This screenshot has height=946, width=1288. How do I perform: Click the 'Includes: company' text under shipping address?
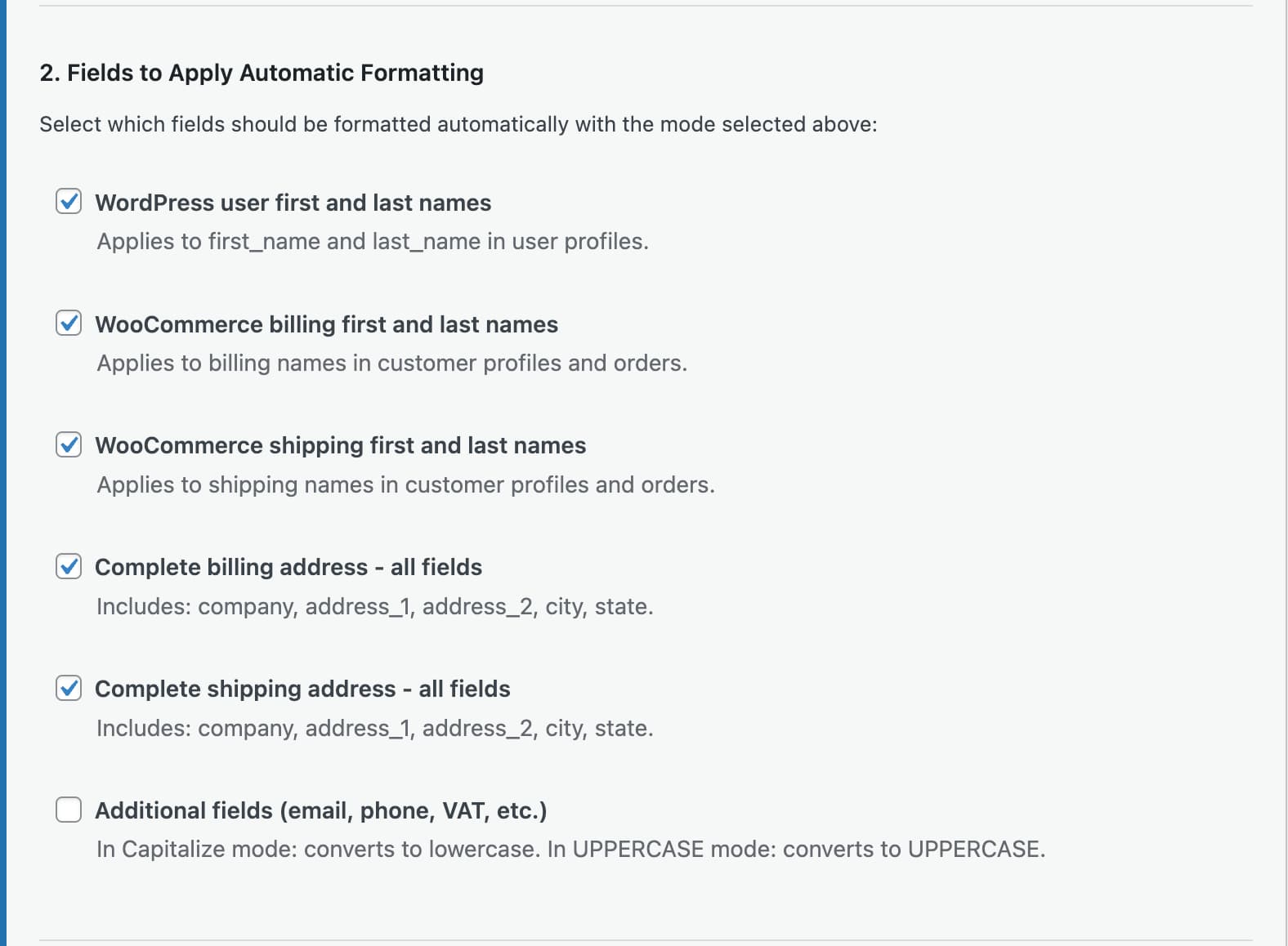point(374,728)
